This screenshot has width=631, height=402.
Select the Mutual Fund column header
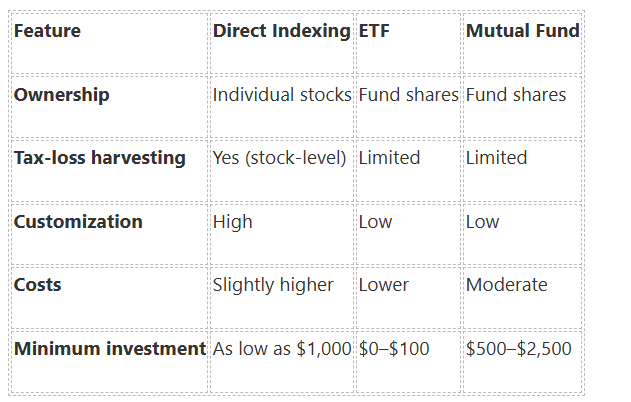click(x=522, y=31)
